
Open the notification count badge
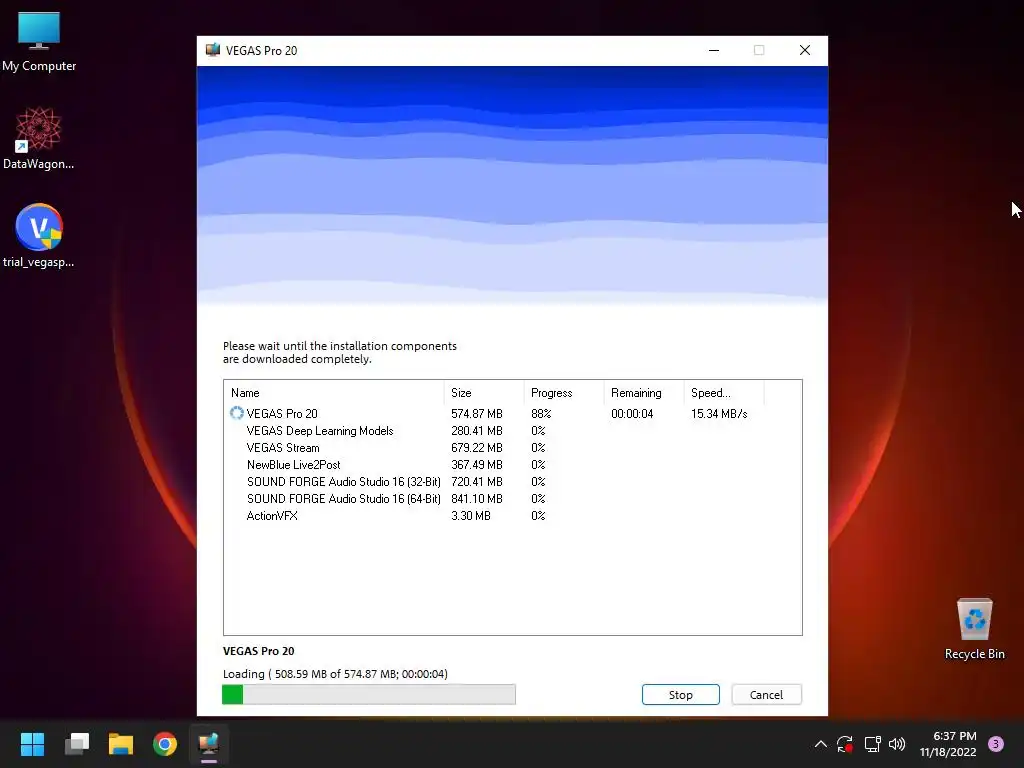pos(996,744)
